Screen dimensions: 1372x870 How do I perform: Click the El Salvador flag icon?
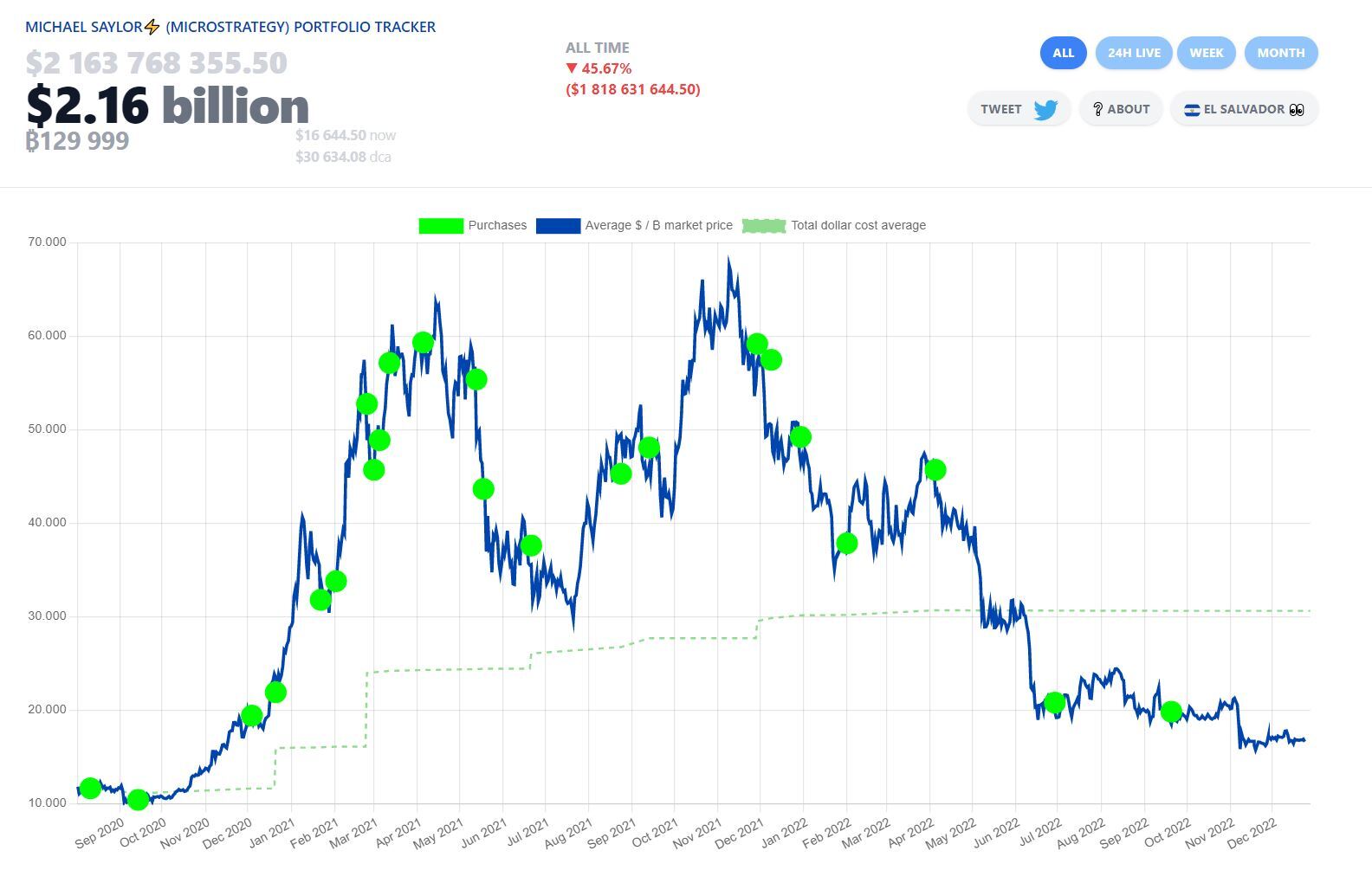(1192, 110)
